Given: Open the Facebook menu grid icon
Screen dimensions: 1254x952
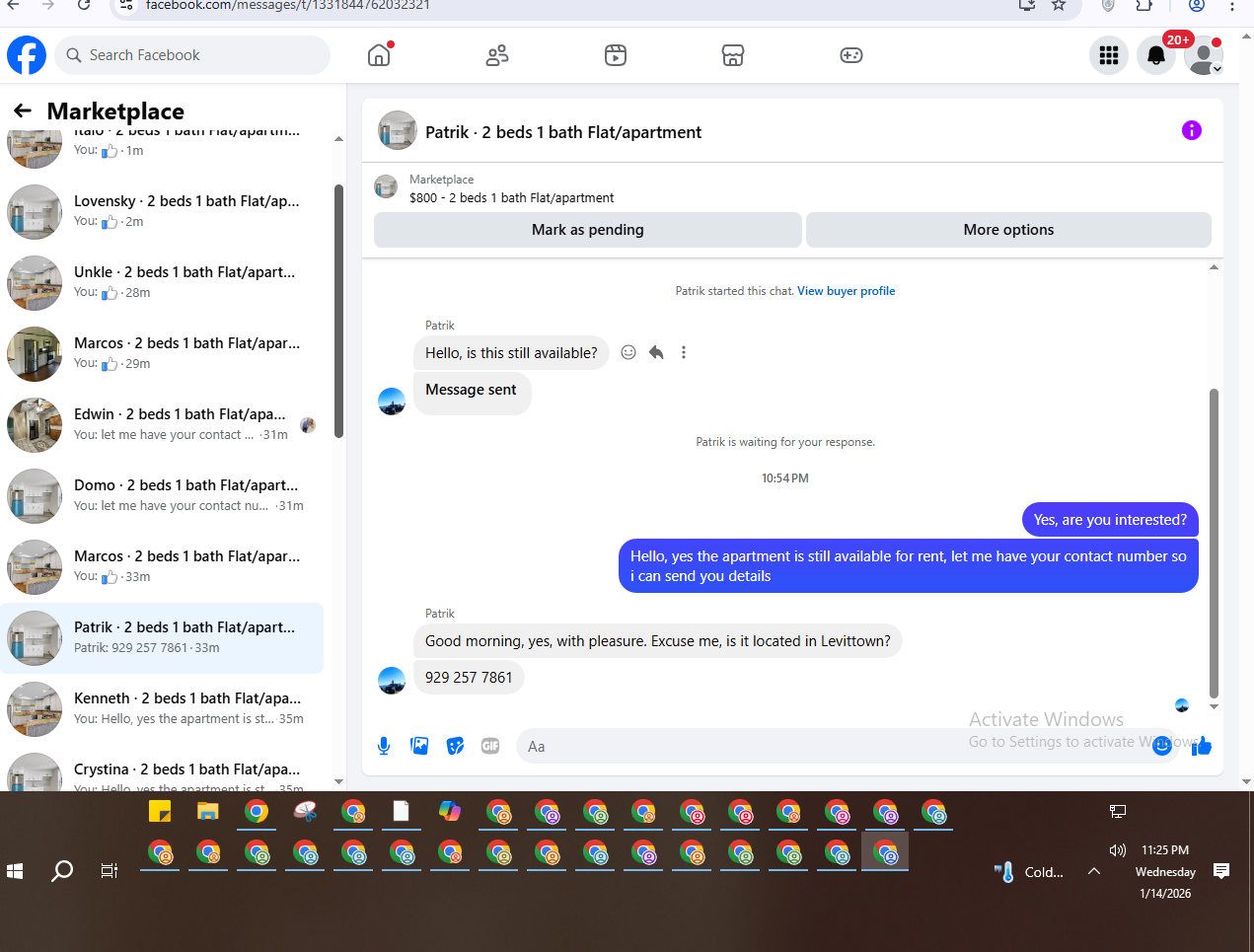Looking at the screenshot, I should pos(1109,55).
